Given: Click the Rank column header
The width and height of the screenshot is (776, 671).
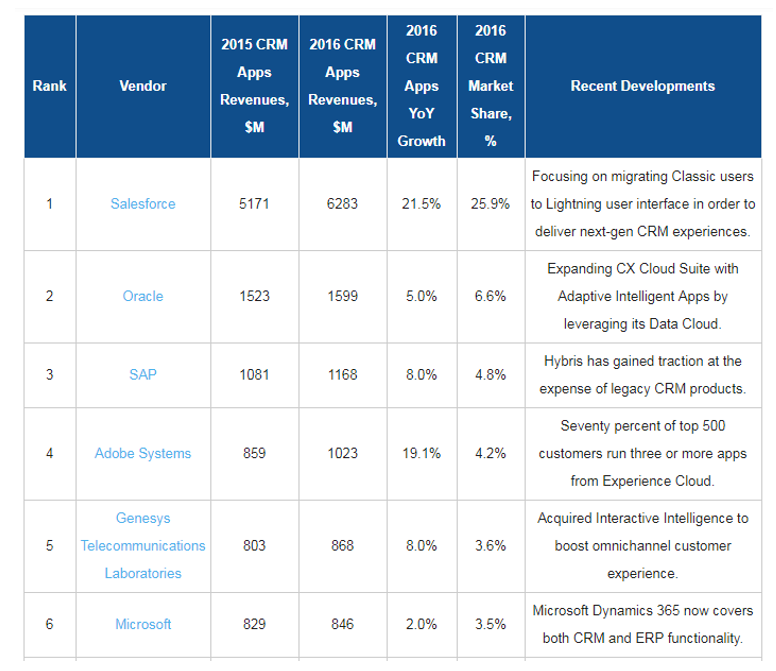Looking at the screenshot, I should coord(49,86).
